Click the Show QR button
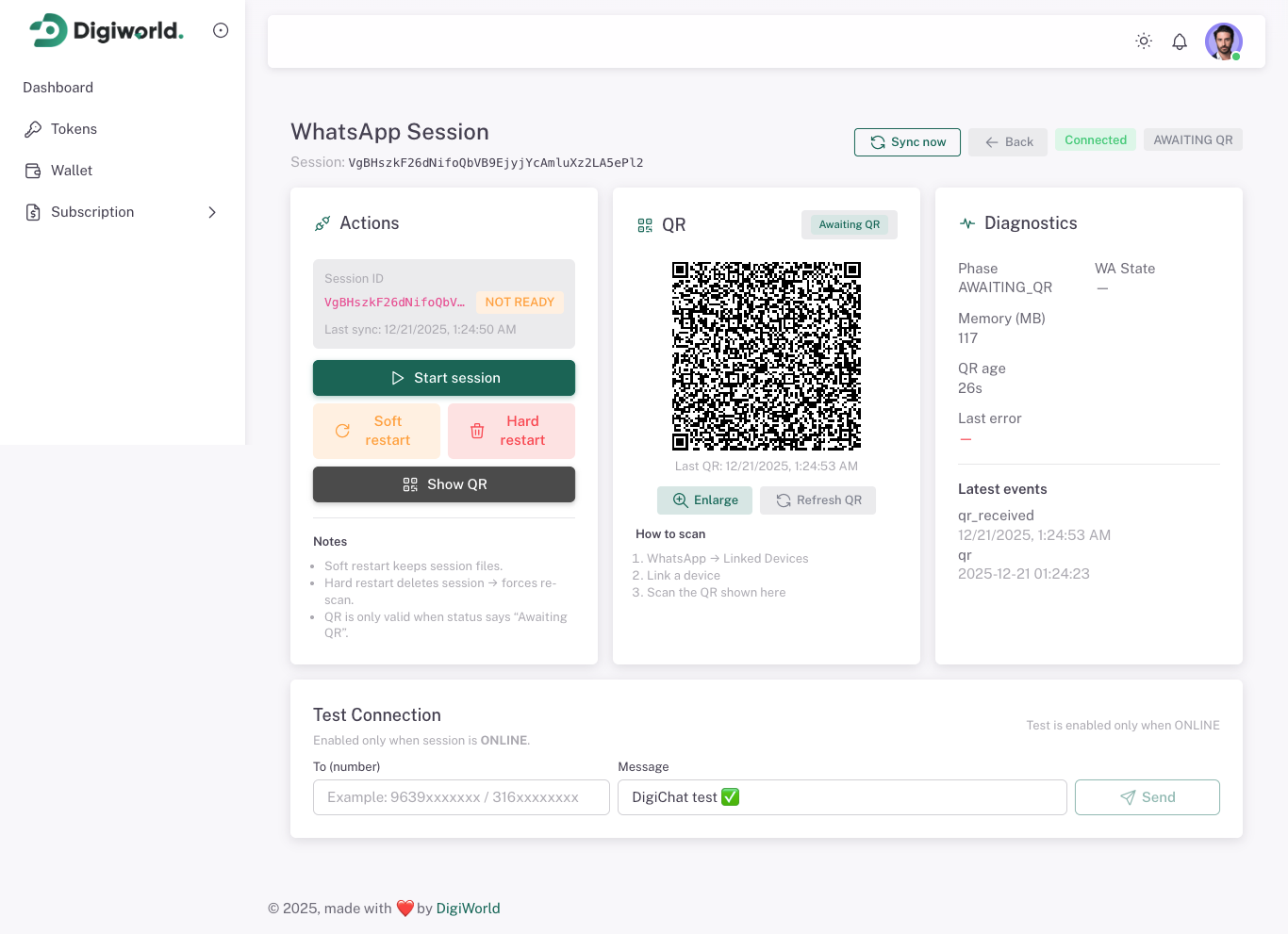Image resolution: width=1288 pixels, height=934 pixels. point(444,484)
